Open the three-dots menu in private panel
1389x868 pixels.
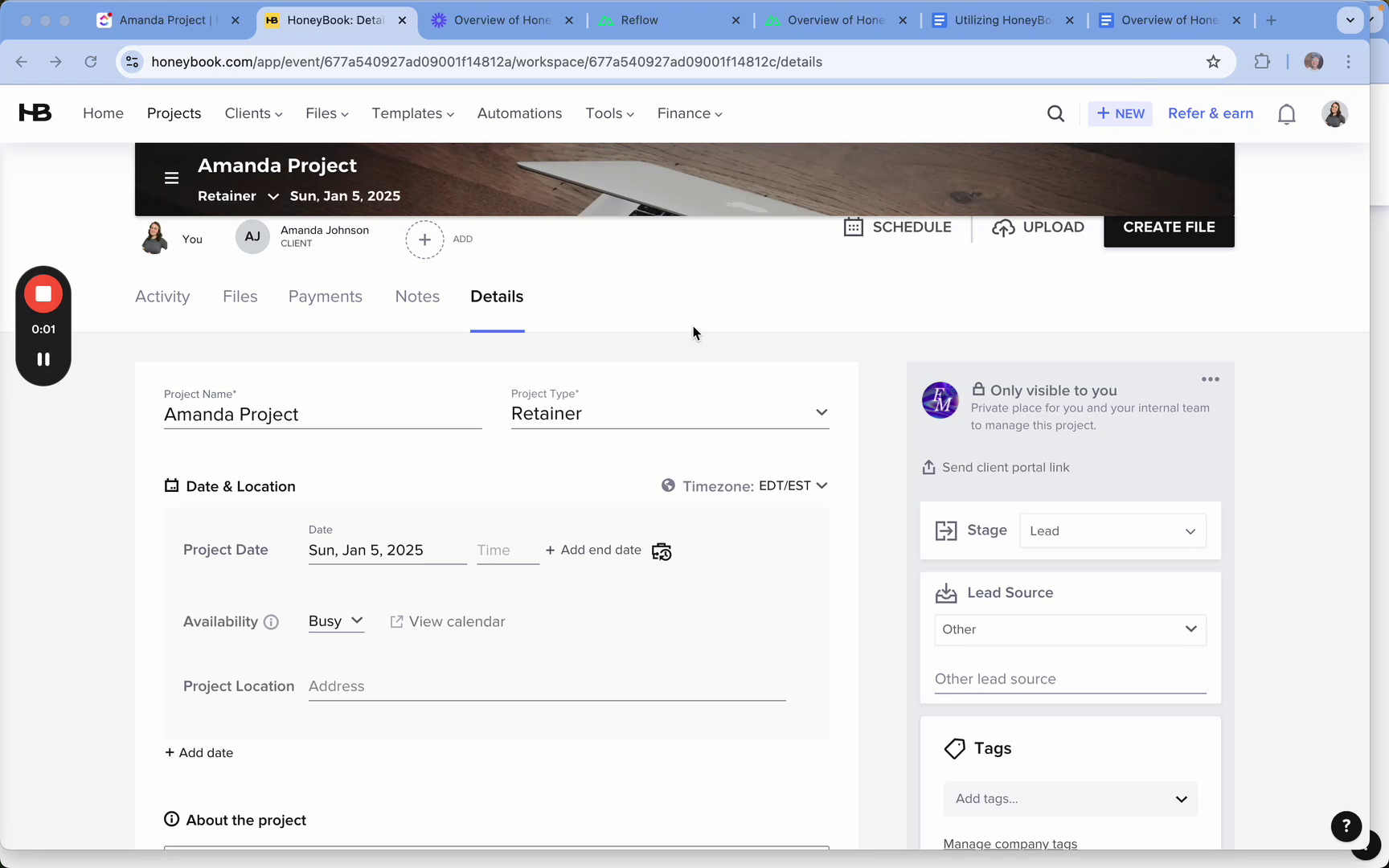point(1210,379)
